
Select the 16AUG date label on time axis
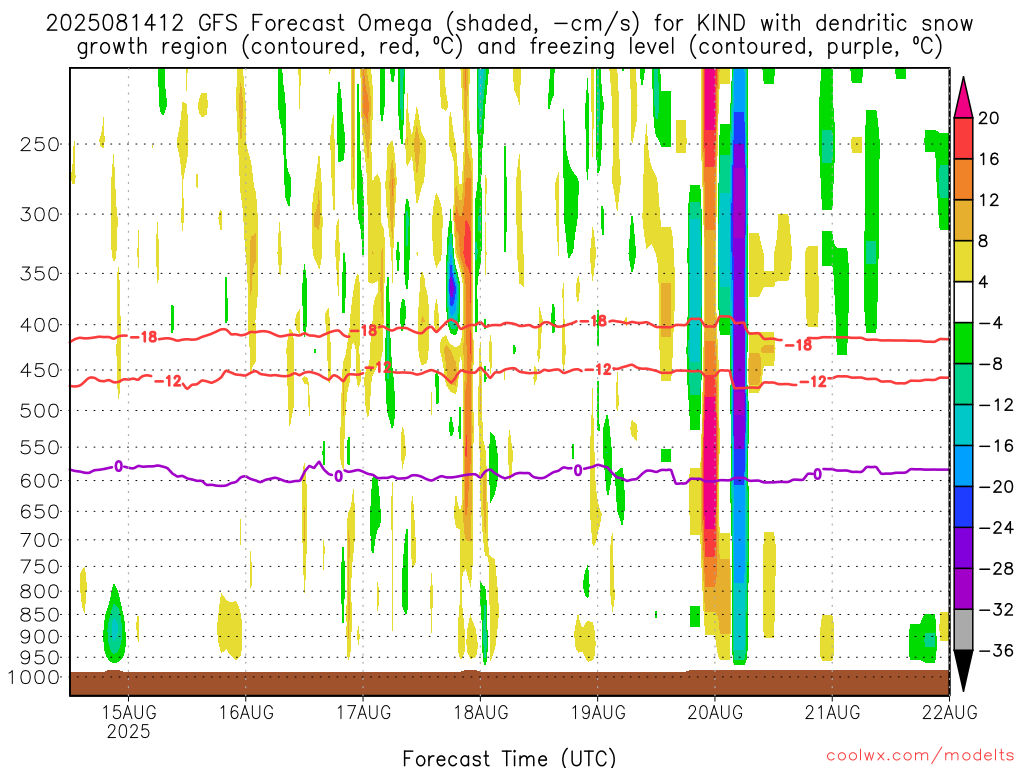pyautogui.click(x=246, y=712)
